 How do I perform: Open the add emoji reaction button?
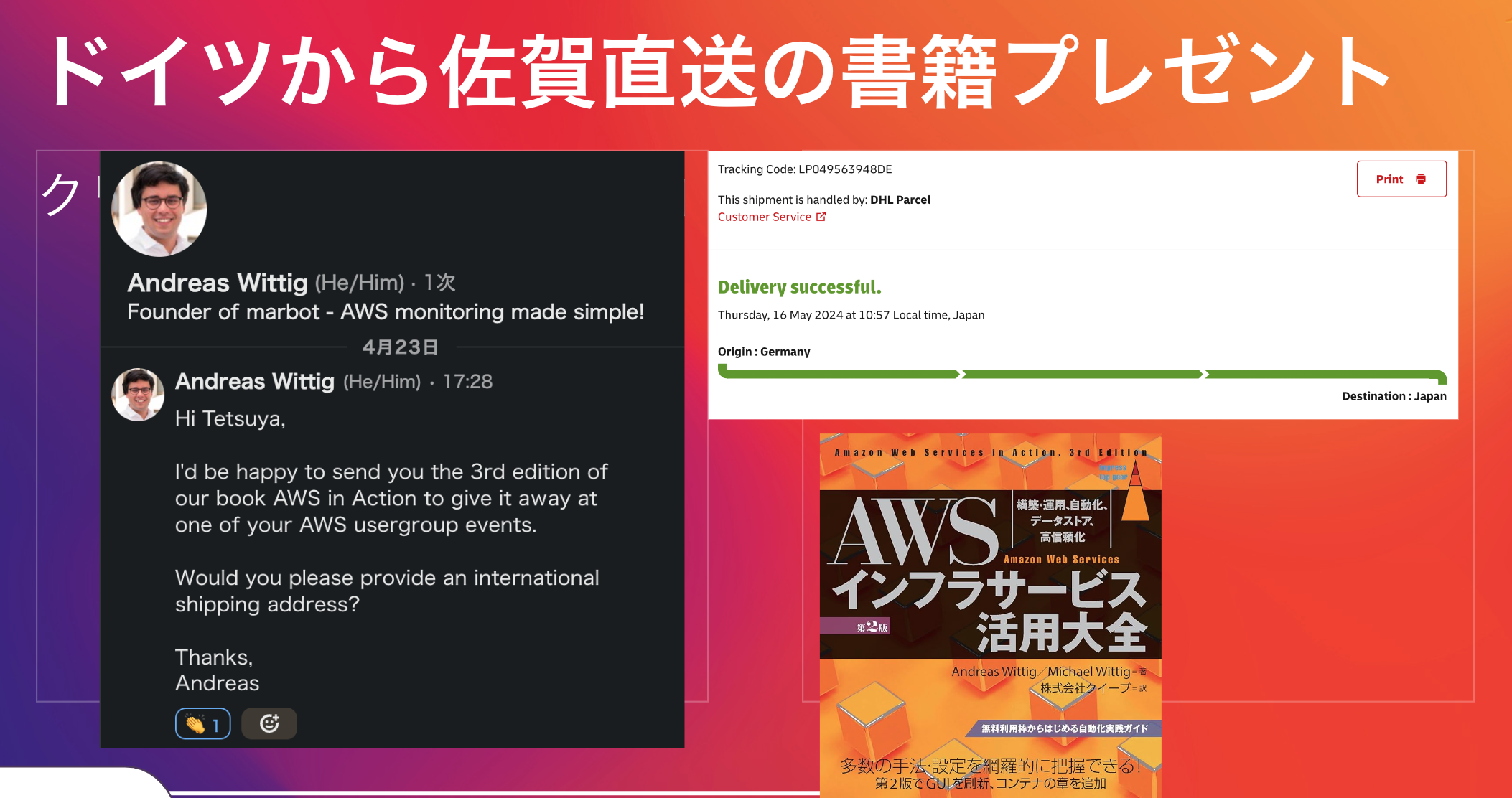click(269, 723)
